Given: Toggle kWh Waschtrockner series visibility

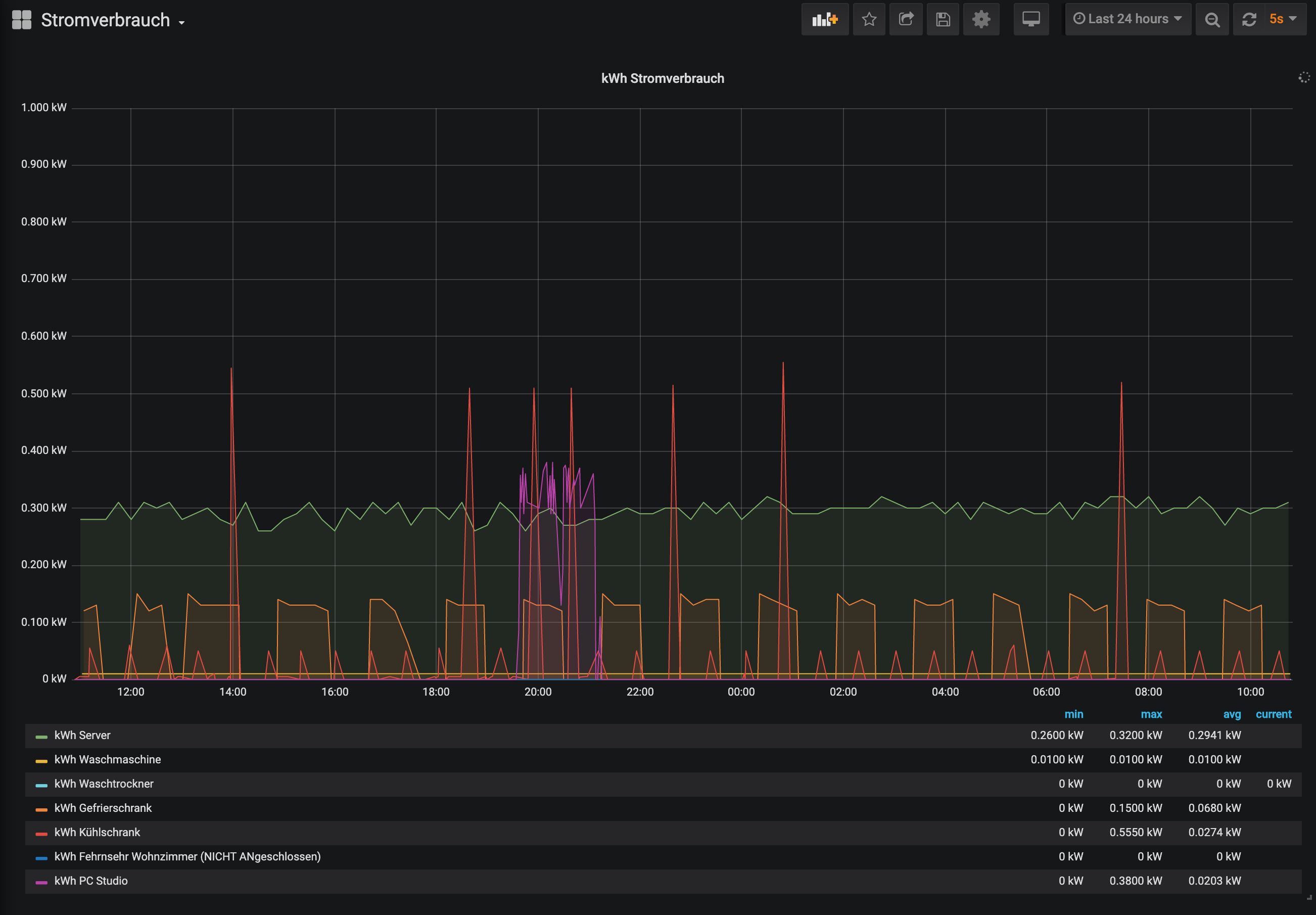Looking at the screenshot, I should tap(104, 784).
